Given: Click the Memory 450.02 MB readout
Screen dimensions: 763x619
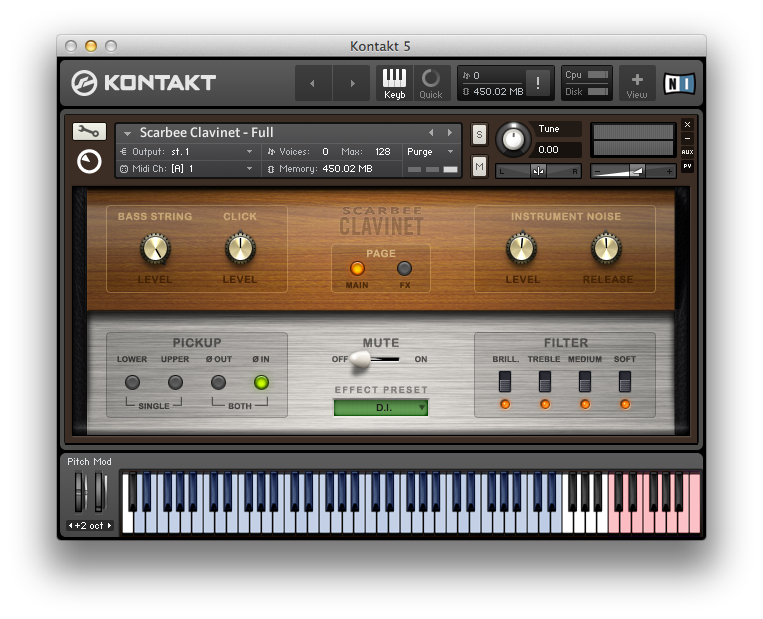Looking at the screenshot, I should [326, 169].
